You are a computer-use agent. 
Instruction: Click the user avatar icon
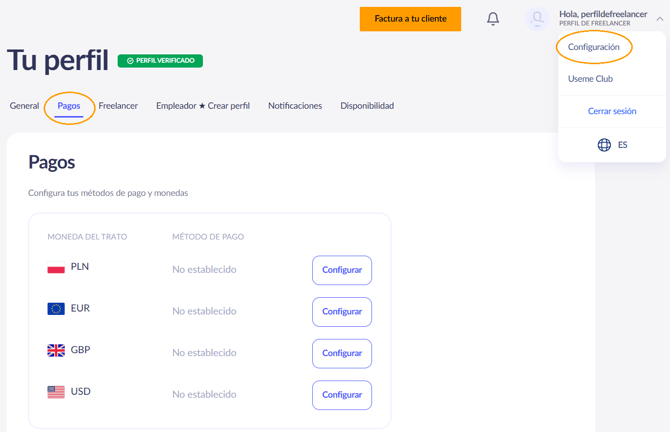(537, 19)
